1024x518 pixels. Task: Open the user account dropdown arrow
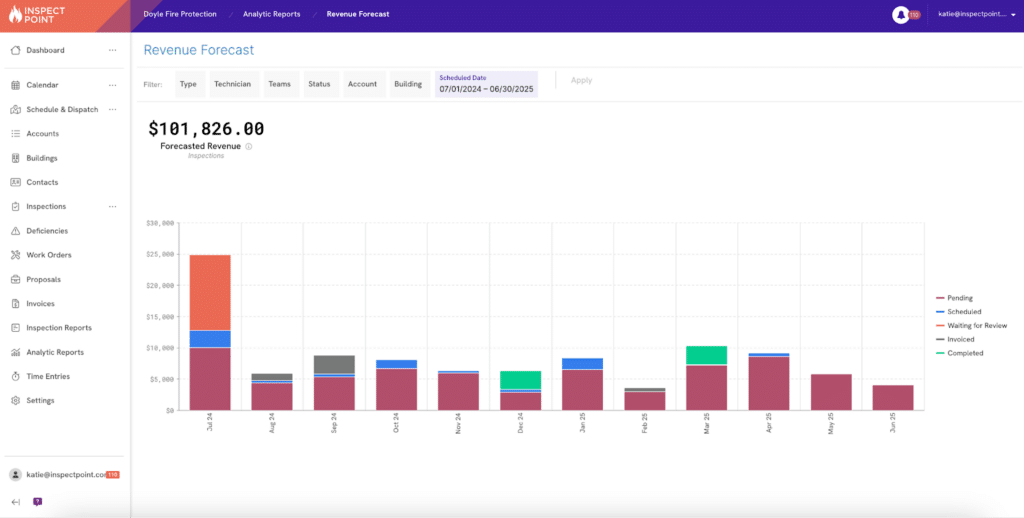(1013, 15)
